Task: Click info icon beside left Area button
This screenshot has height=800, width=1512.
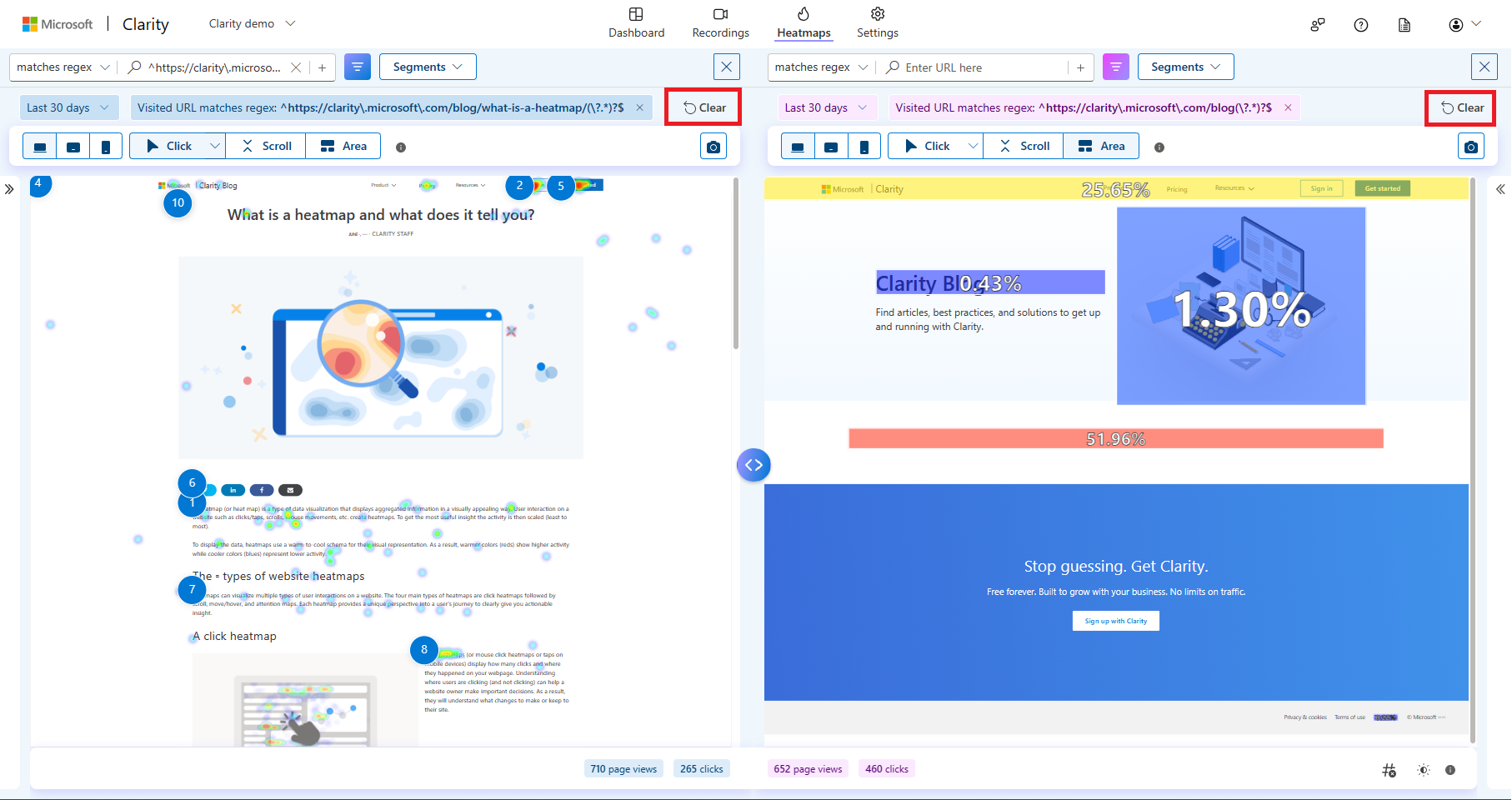Action: pos(401,147)
